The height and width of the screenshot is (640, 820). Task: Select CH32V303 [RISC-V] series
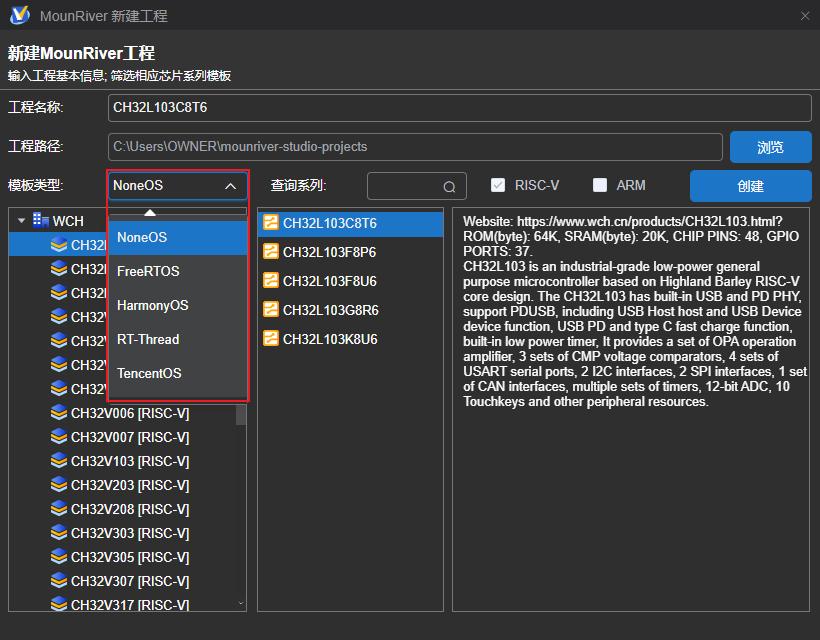point(130,533)
